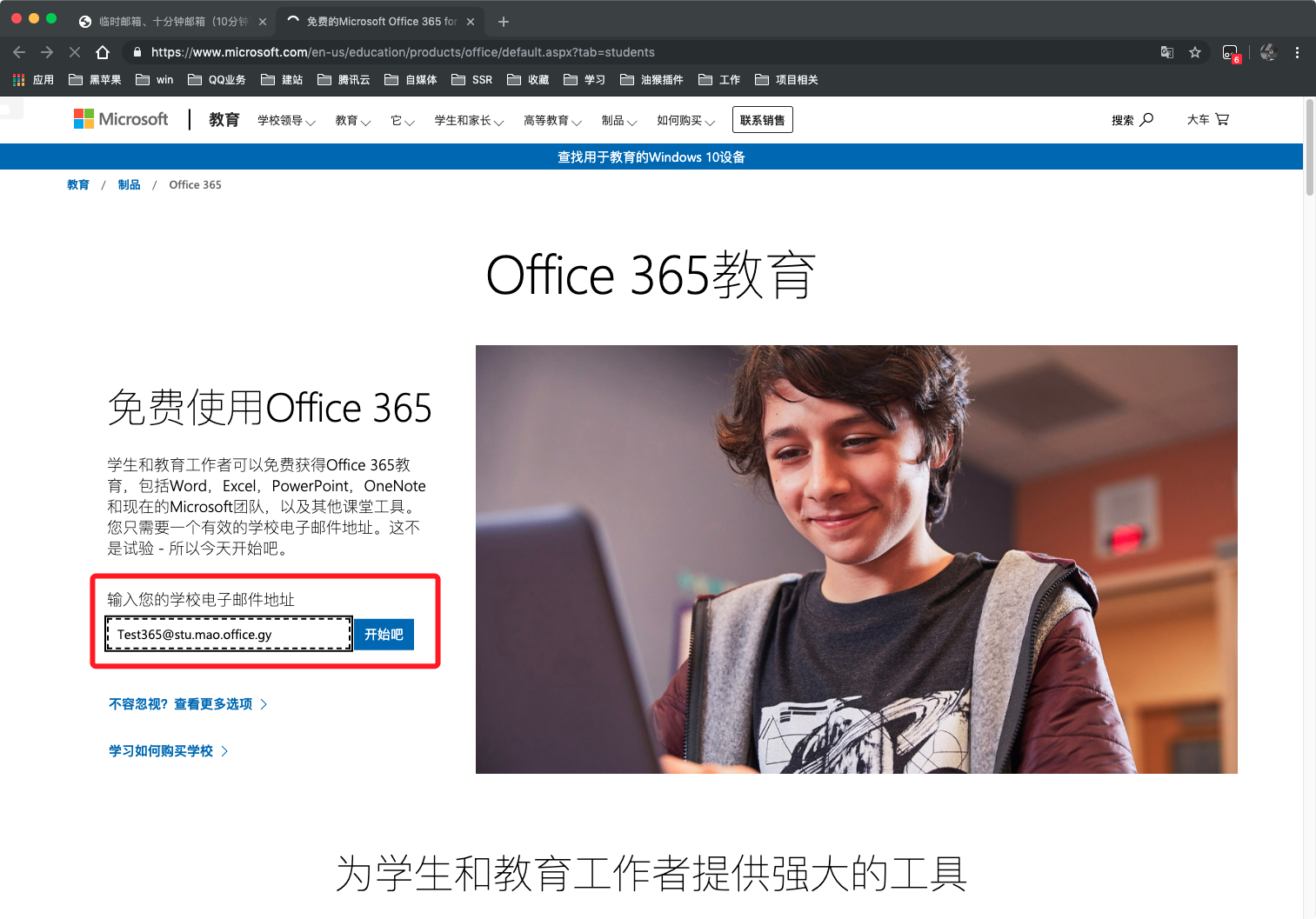
Task: Open the extension with red 6 badge
Action: pos(1231,53)
